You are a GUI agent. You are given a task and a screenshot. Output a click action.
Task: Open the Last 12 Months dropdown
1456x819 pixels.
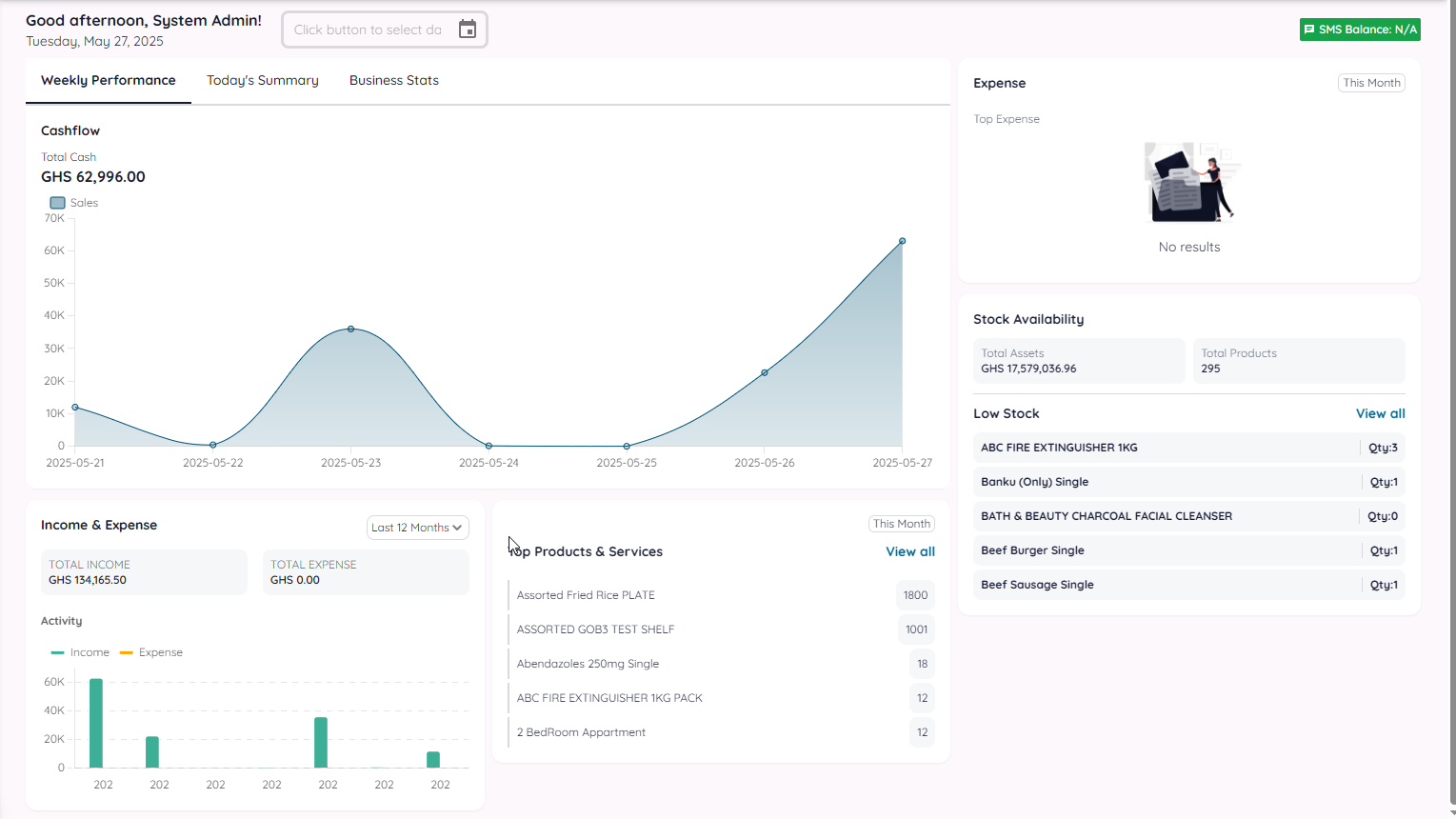coord(417,527)
